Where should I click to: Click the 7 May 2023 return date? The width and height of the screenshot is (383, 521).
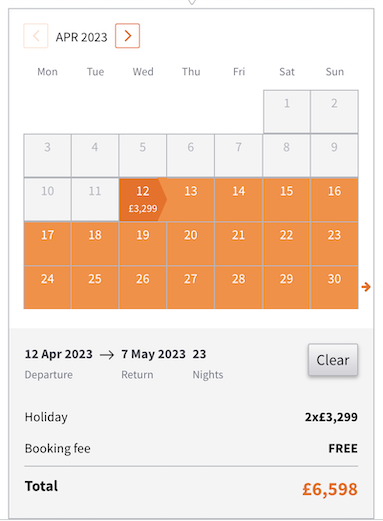pyautogui.click(x=153, y=354)
